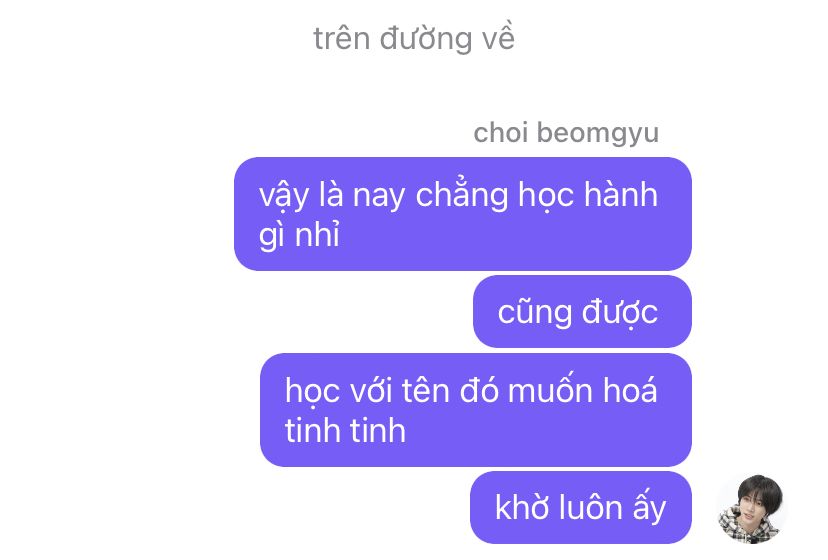Click 'muốn hoá' text in the third bubble
The image size is (828, 560).
click(582, 391)
